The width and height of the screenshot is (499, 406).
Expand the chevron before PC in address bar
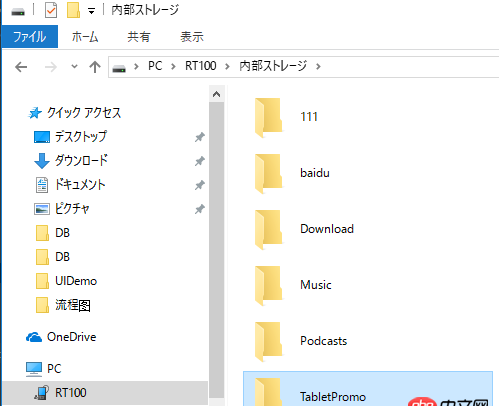tap(136, 67)
